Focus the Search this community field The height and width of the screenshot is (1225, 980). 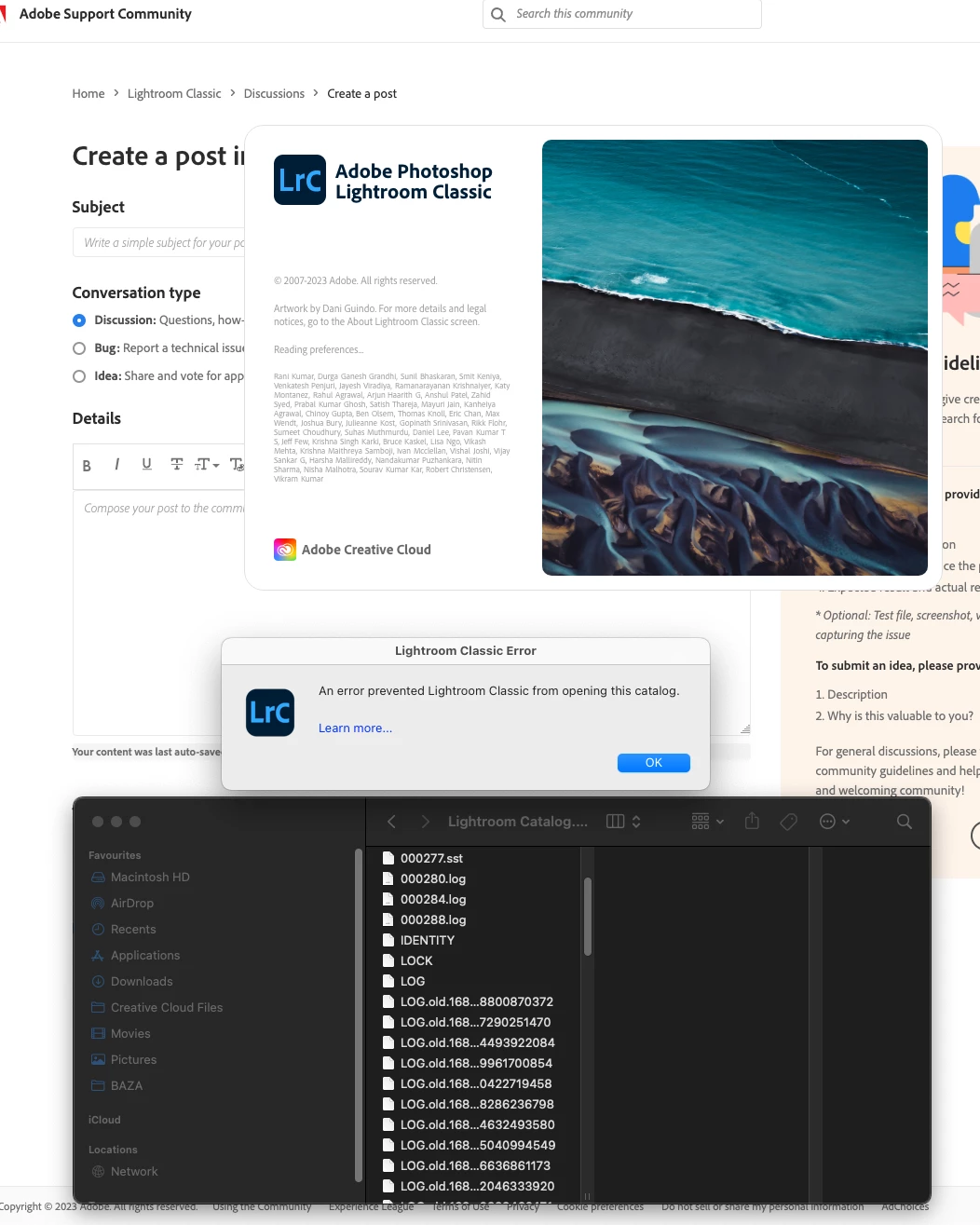tap(622, 14)
